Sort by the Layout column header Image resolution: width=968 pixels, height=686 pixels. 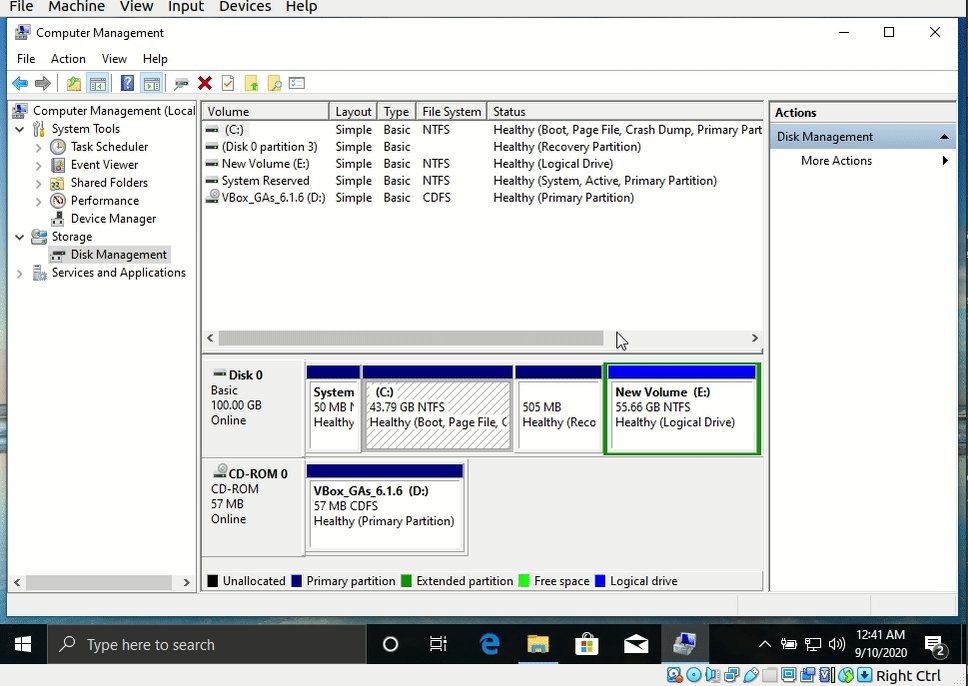[353, 112]
